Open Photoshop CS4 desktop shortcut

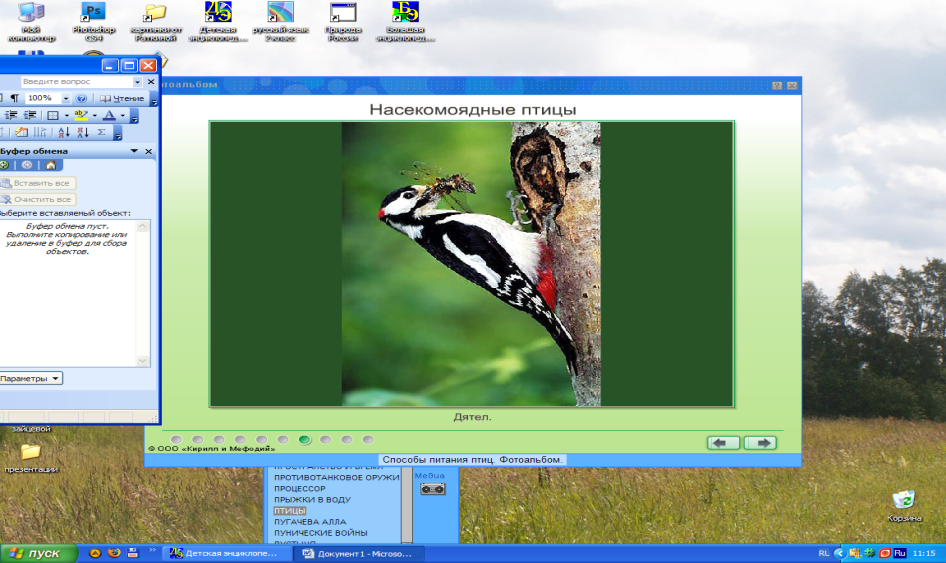tap(94, 22)
